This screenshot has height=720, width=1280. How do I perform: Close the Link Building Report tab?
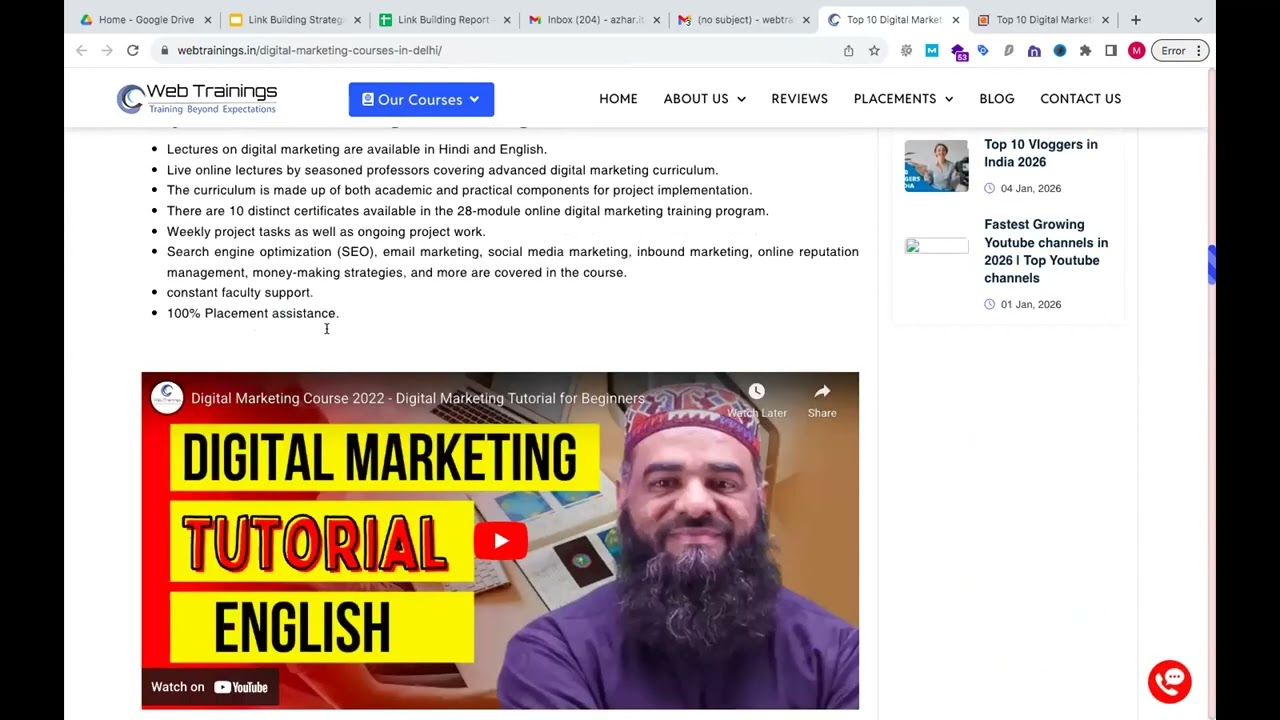click(x=507, y=20)
